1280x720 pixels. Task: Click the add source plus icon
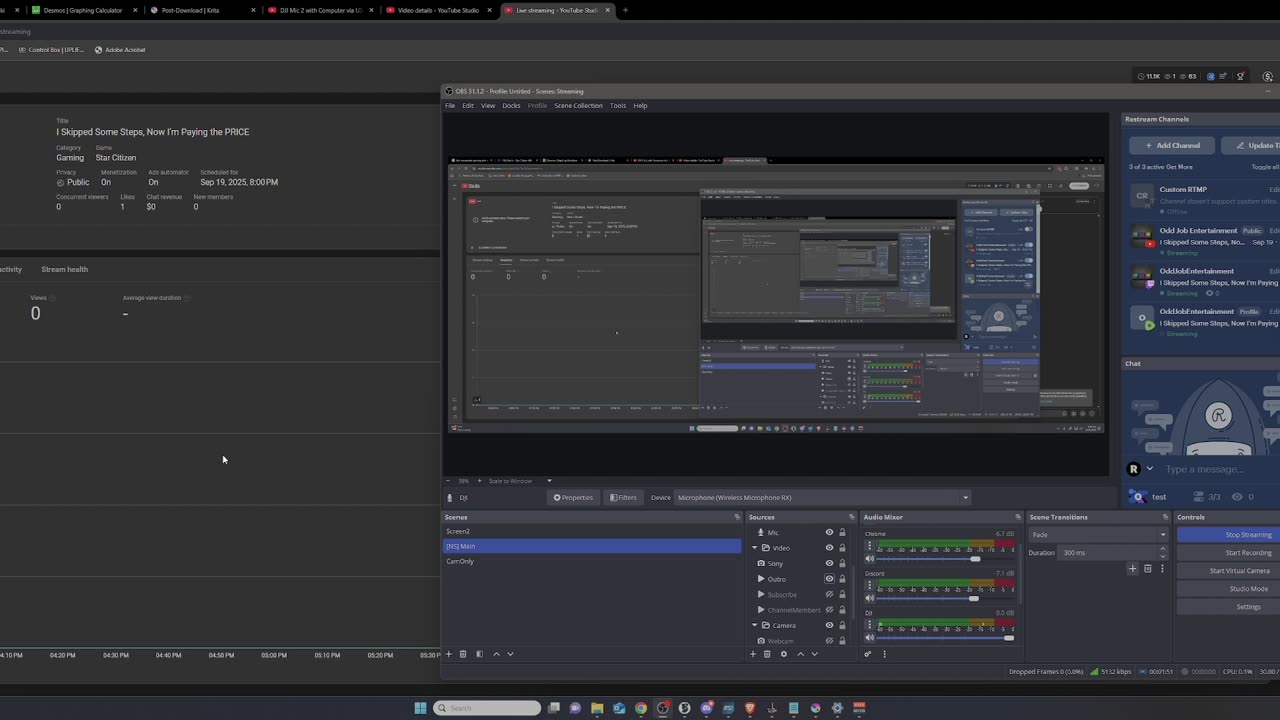(753, 654)
